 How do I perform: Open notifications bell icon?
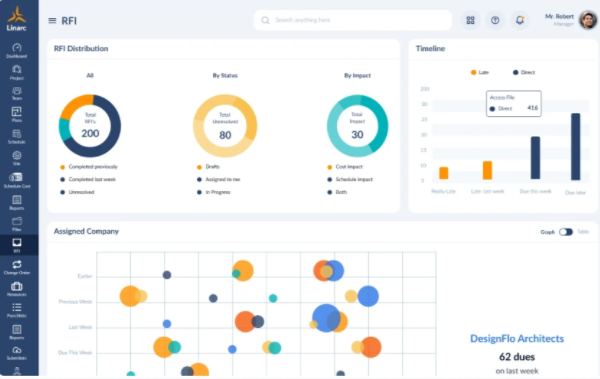pos(520,20)
